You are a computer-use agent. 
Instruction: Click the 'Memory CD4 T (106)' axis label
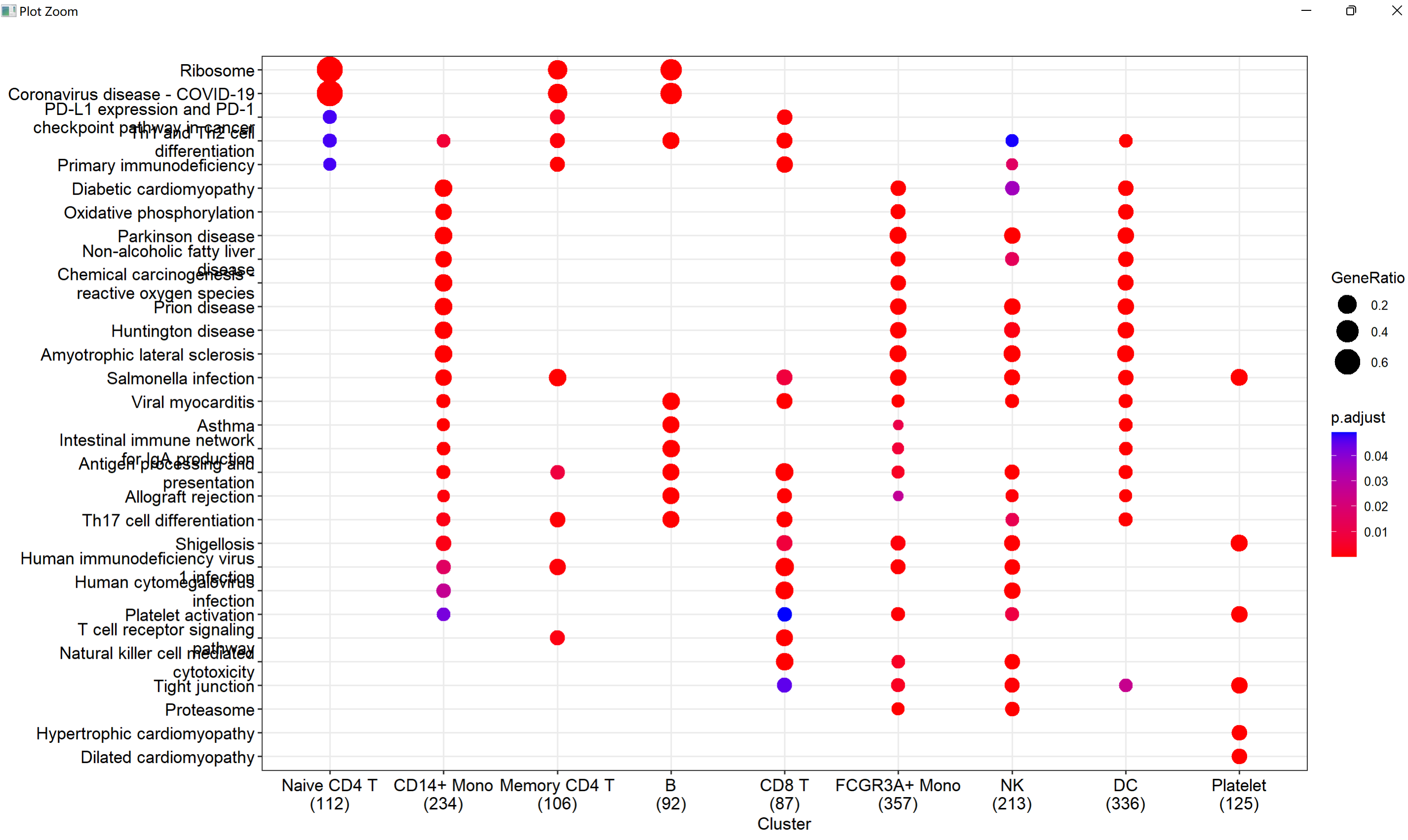(x=557, y=794)
